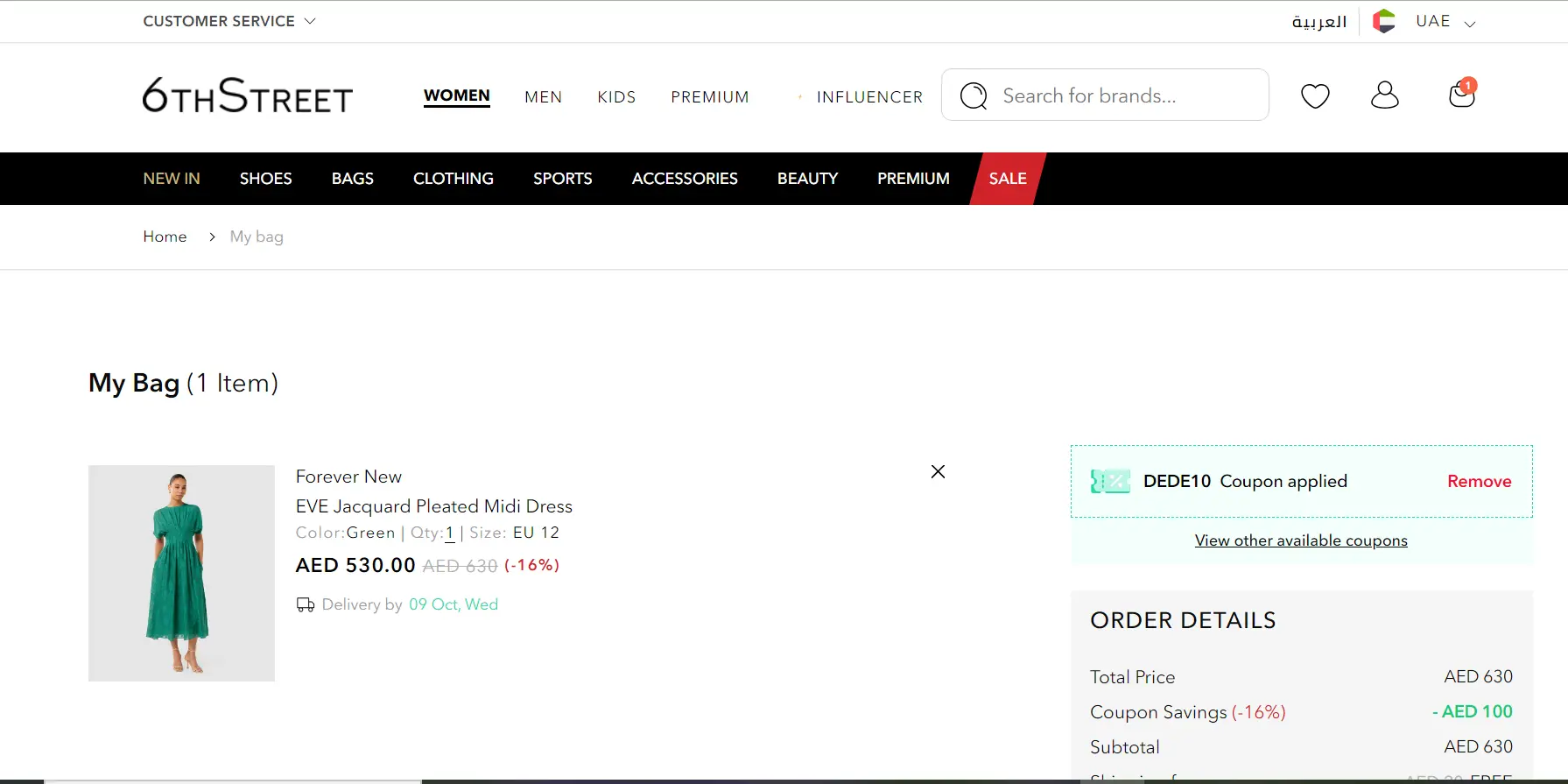Click the UAE flag icon

1384,21
